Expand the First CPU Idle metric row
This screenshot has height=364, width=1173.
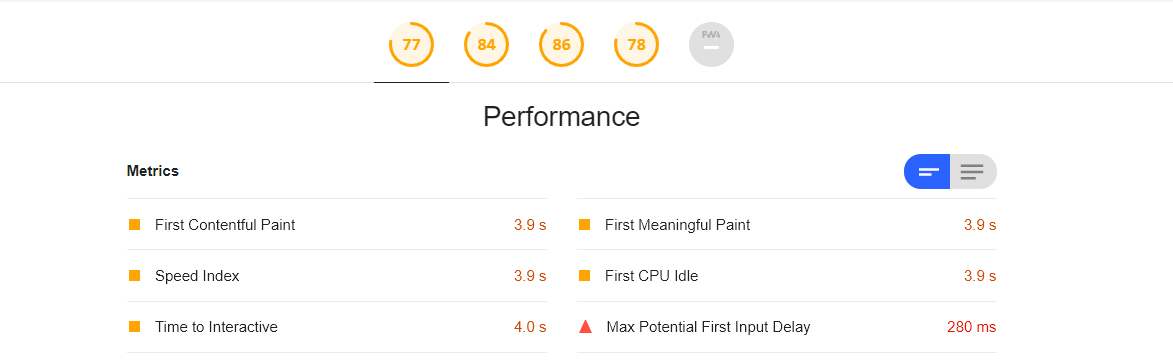(787, 276)
